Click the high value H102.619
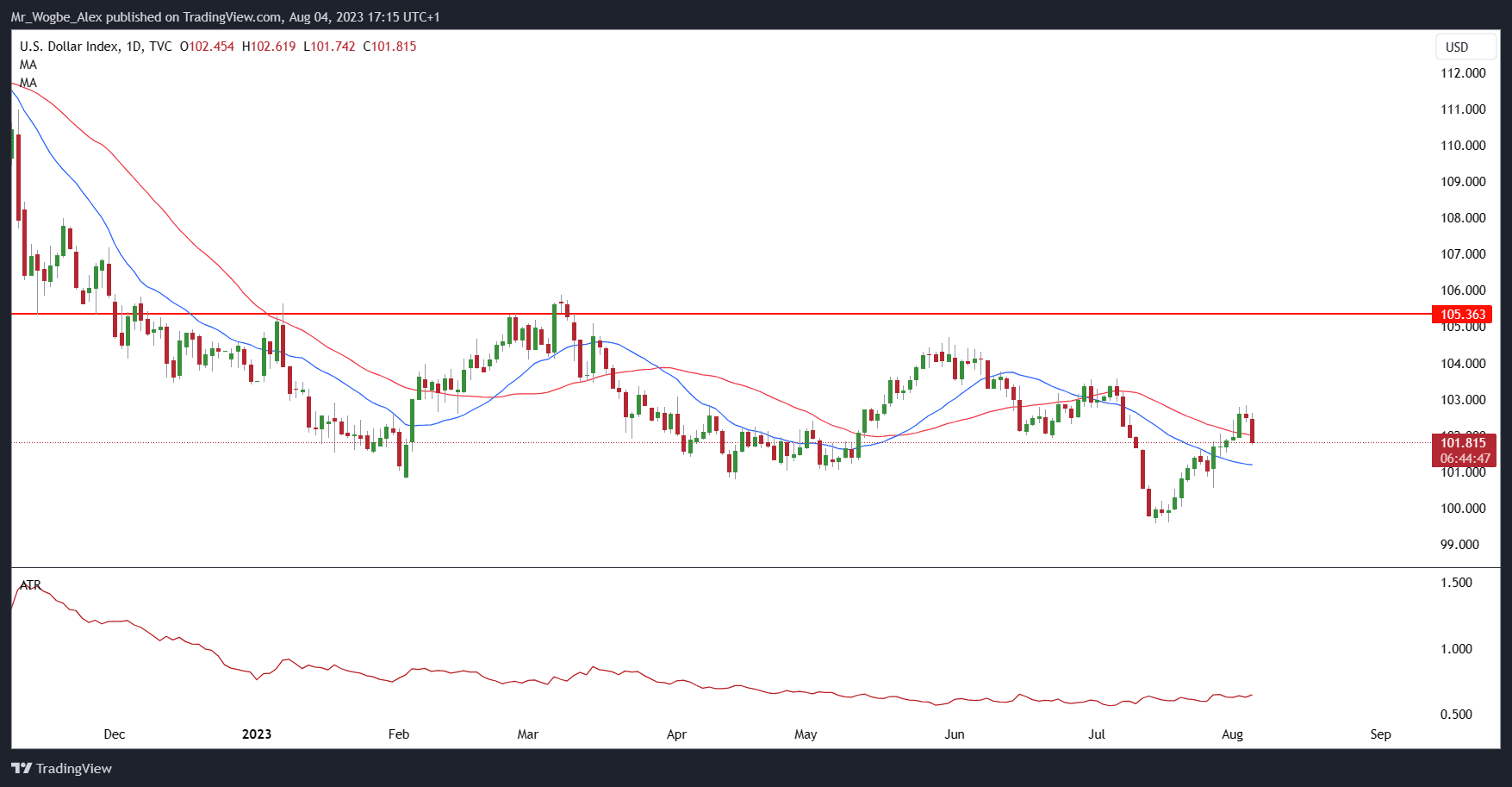Viewport: 1512px width, 787px height. coord(269,47)
